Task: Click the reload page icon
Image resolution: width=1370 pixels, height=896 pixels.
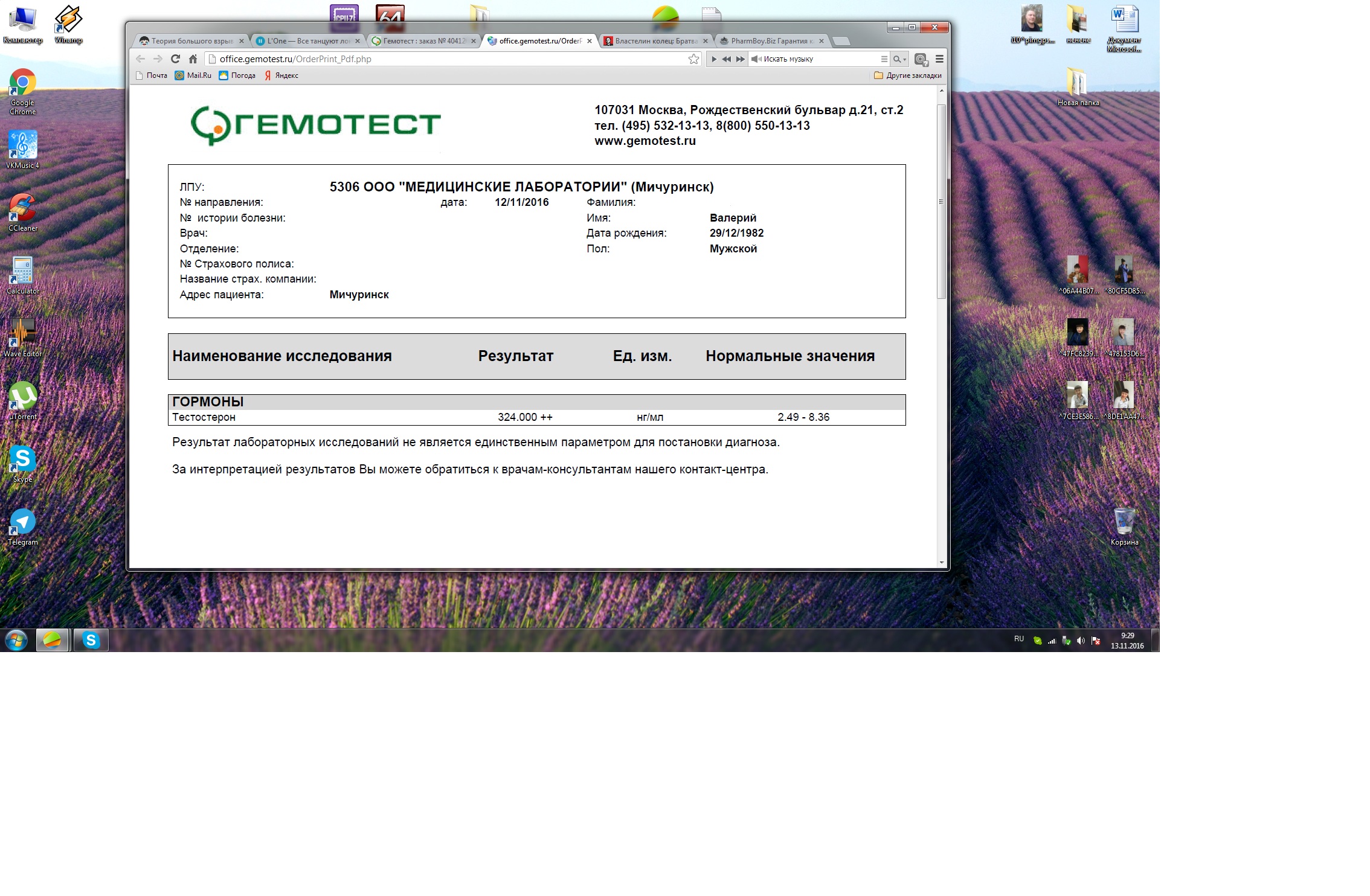Action: [x=175, y=59]
